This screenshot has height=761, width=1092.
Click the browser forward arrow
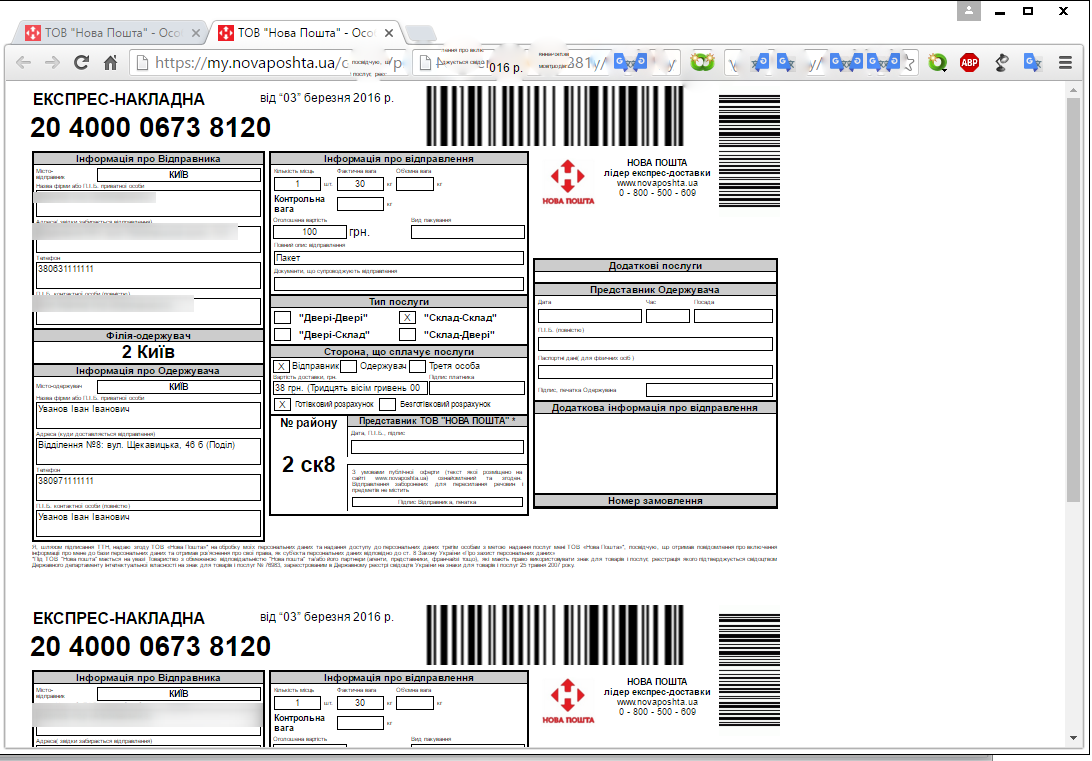click(x=52, y=63)
